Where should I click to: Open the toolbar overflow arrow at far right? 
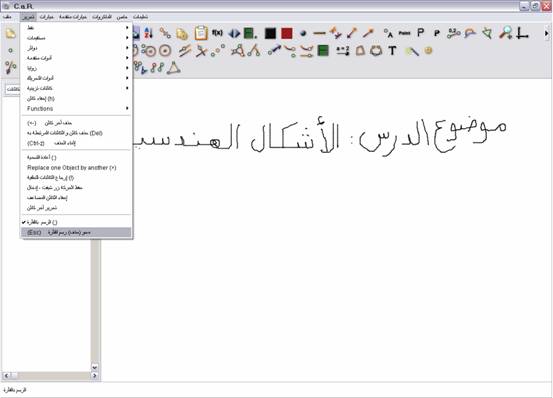[546, 33]
